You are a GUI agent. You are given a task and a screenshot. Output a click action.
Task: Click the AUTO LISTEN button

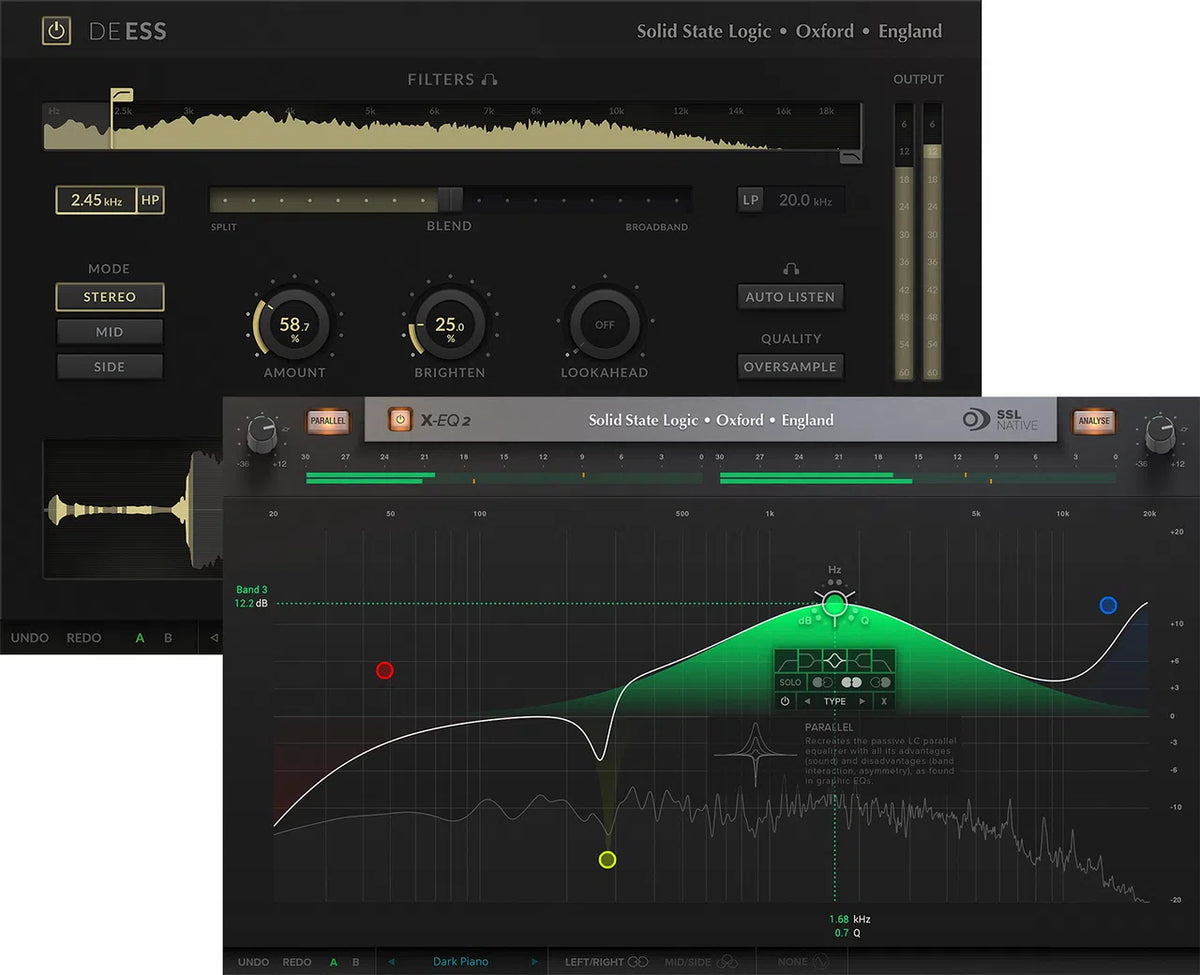pyautogui.click(x=790, y=296)
